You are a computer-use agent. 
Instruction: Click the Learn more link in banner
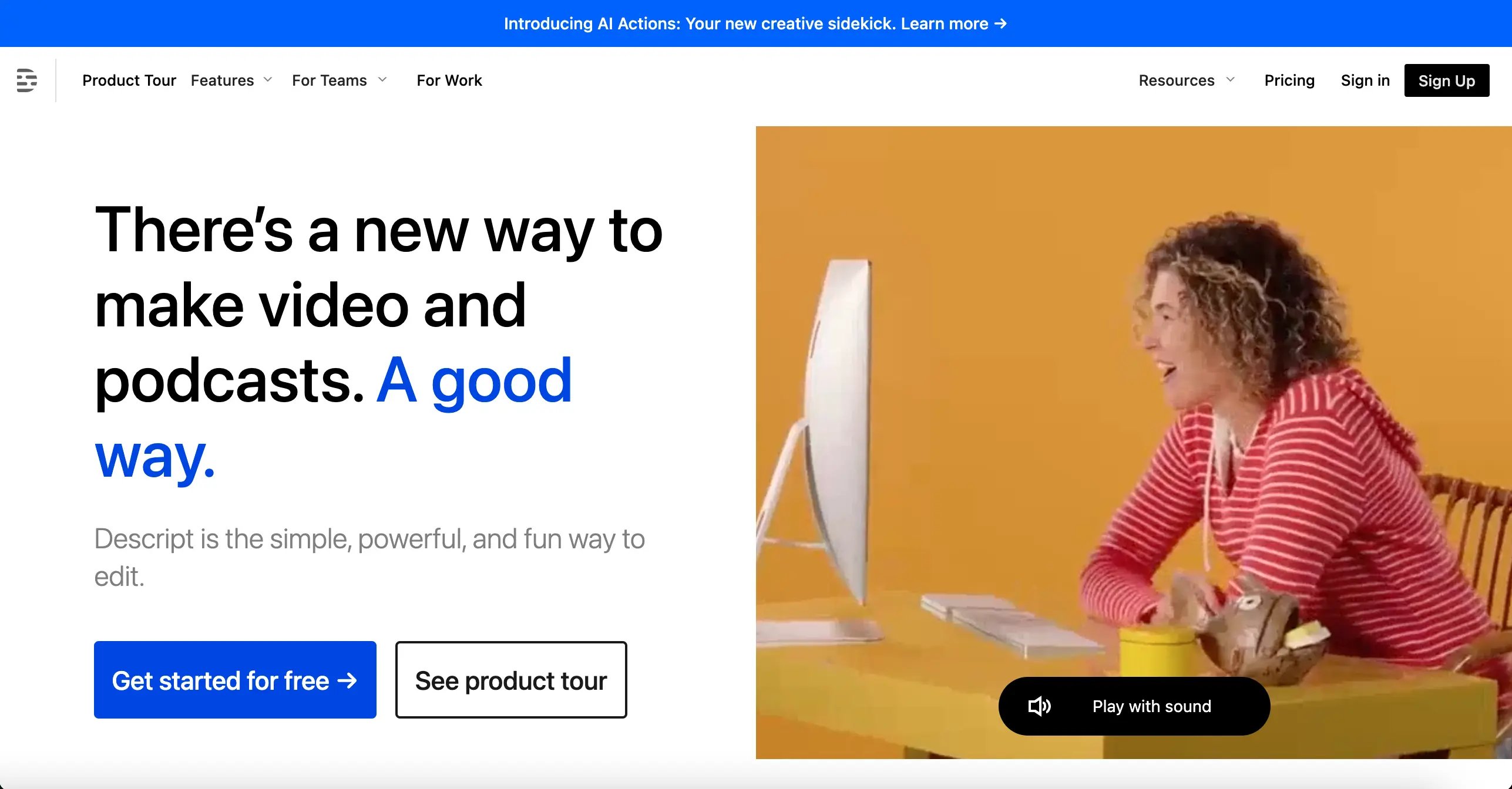952,23
